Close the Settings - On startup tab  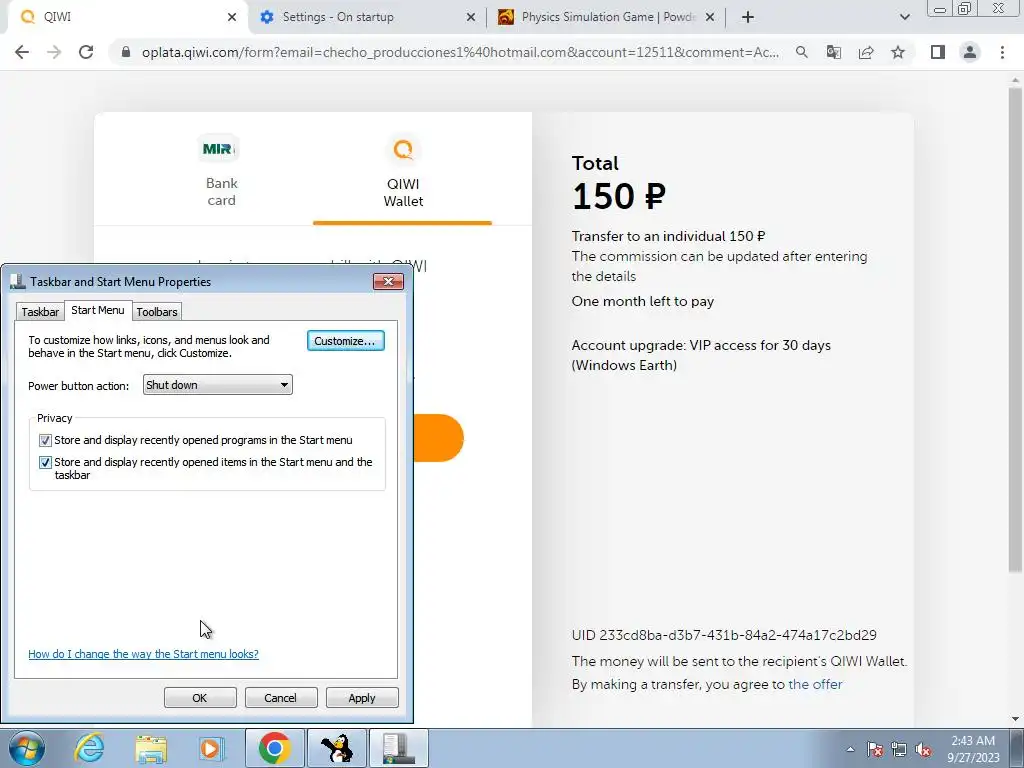[471, 17]
